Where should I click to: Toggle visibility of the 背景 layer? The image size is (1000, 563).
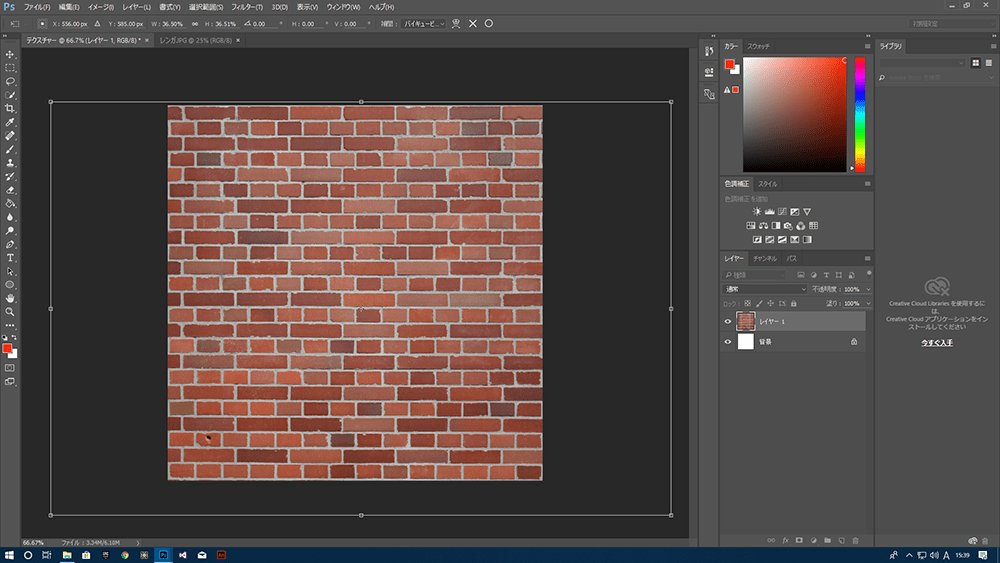click(x=728, y=342)
